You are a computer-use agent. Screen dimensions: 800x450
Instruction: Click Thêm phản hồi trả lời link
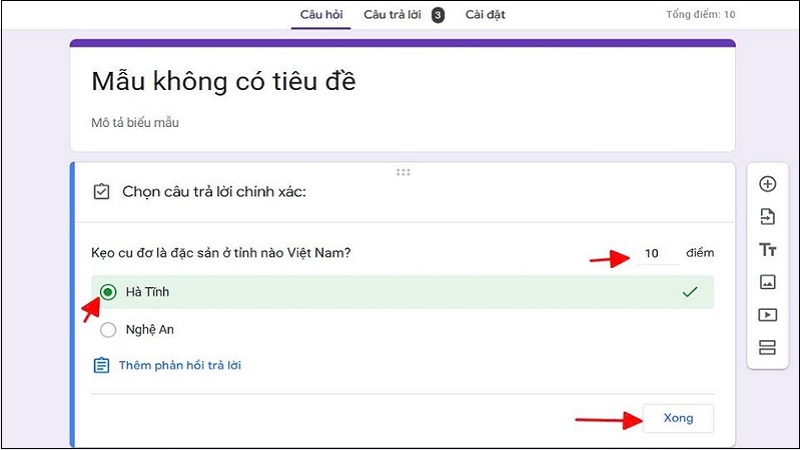(180, 365)
